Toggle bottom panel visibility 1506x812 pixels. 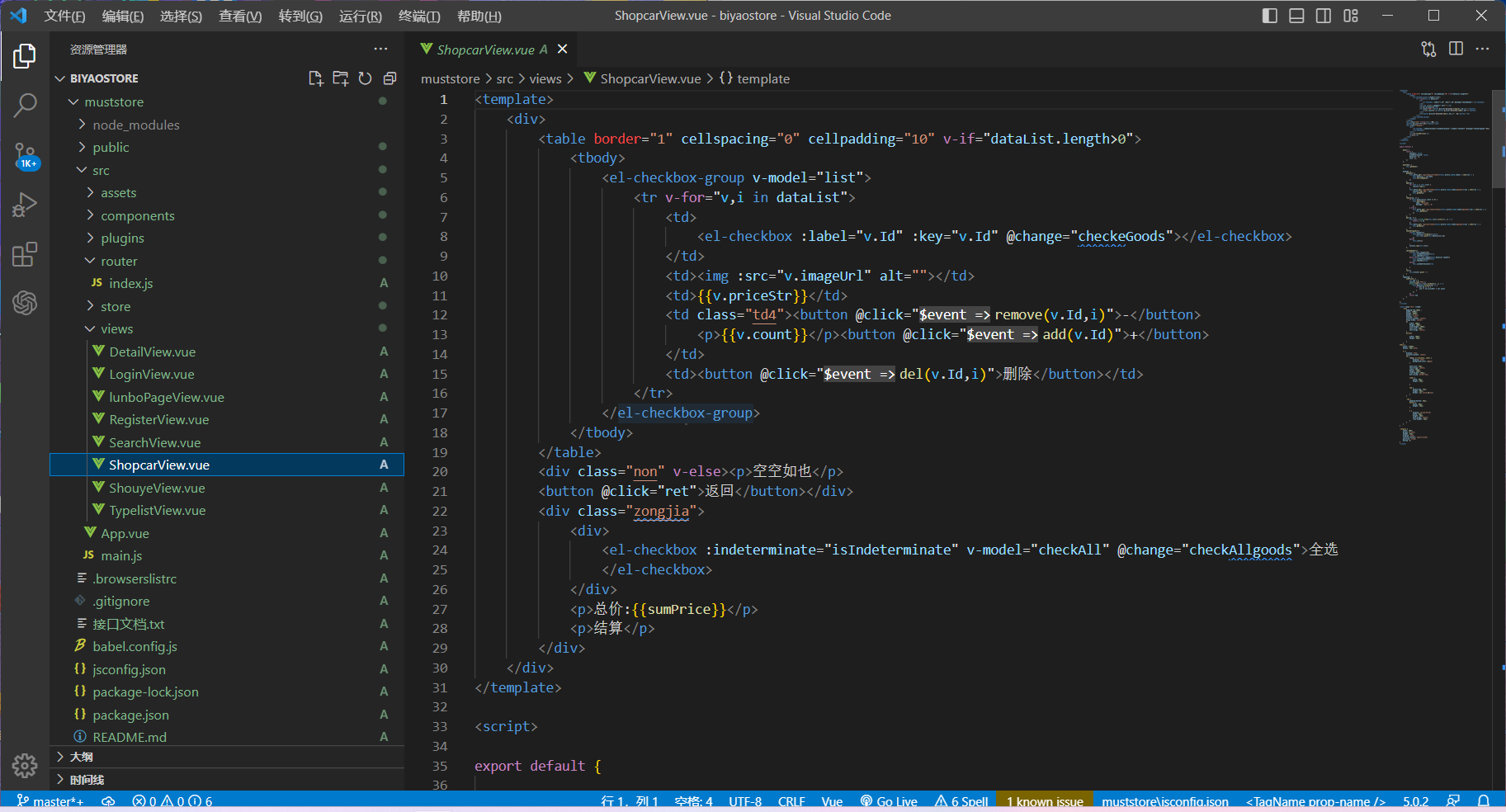pyautogui.click(x=1296, y=16)
